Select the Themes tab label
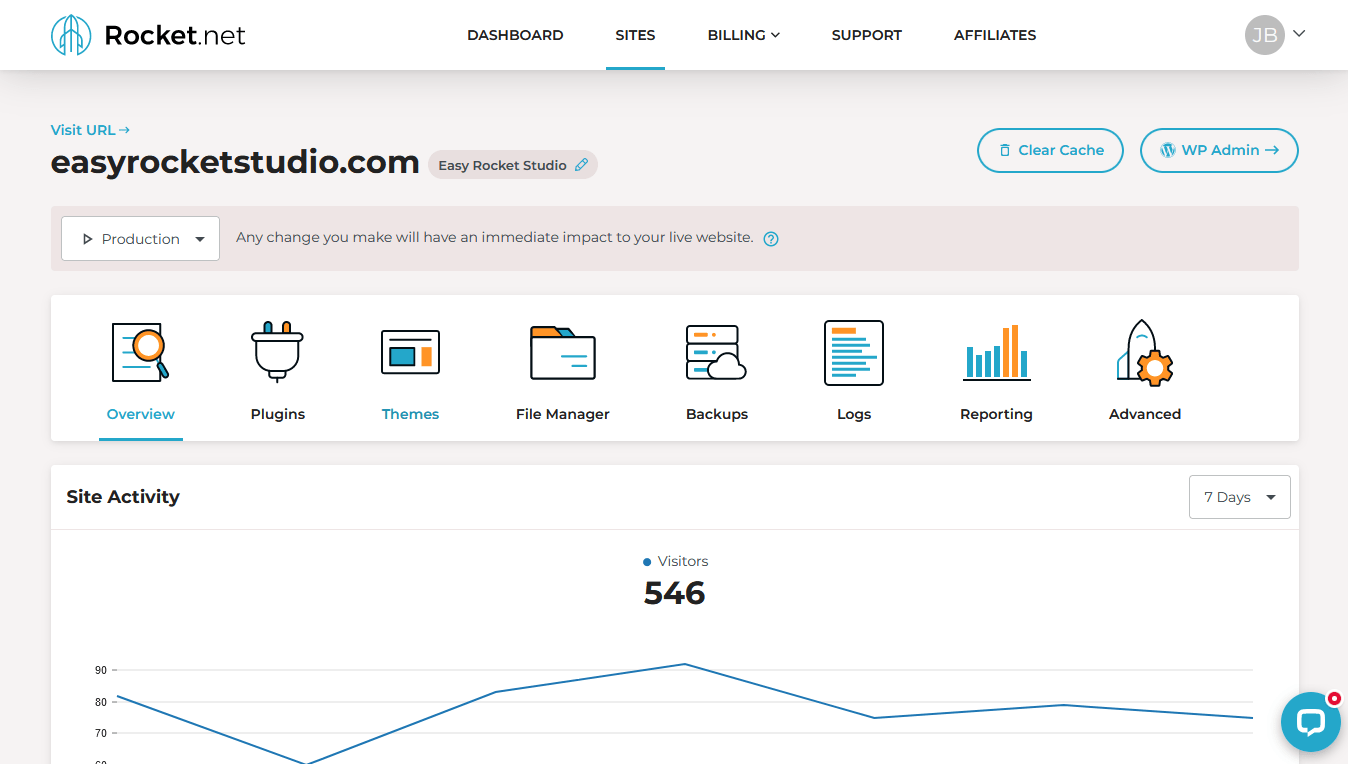The image size is (1348, 764). pos(410,414)
